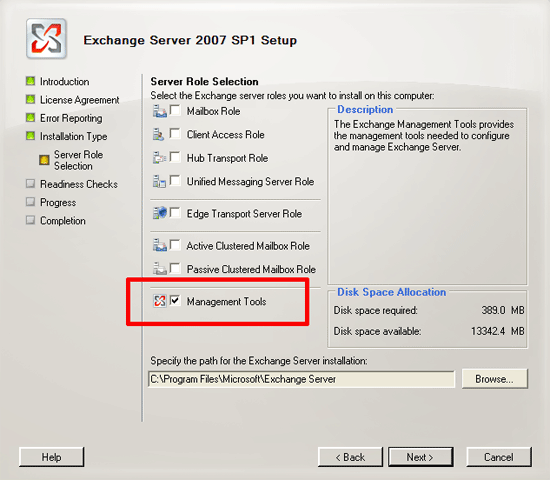Select Unified Messaging Server Role checkbox
550x480 pixels.
(175, 180)
